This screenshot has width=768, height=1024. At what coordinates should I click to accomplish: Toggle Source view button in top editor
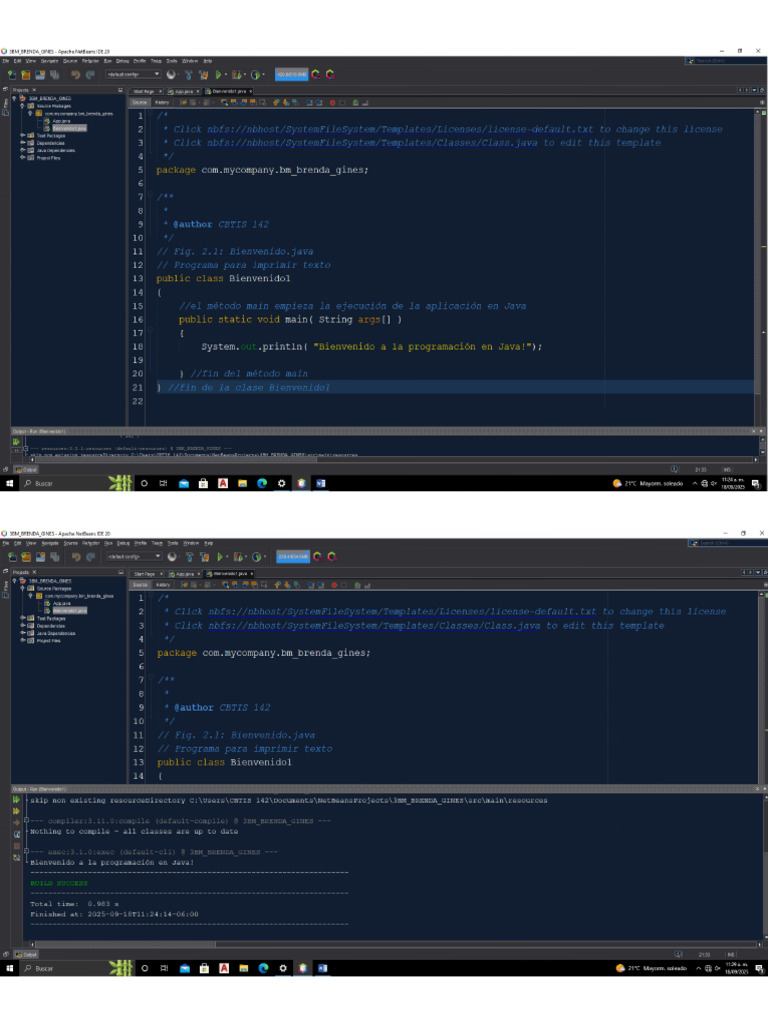pos(140,102)
